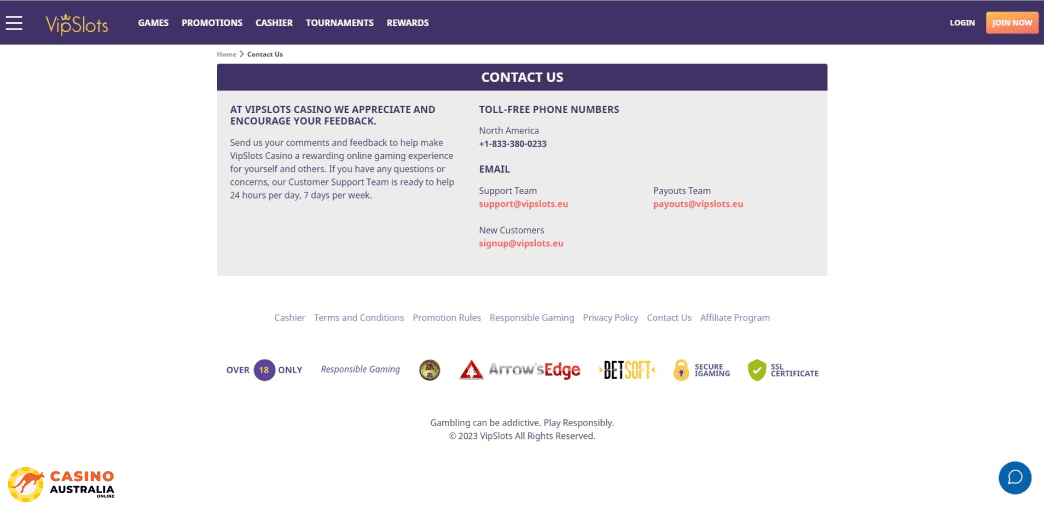
Task: Open the Games menu
Action: click(153, 23)
